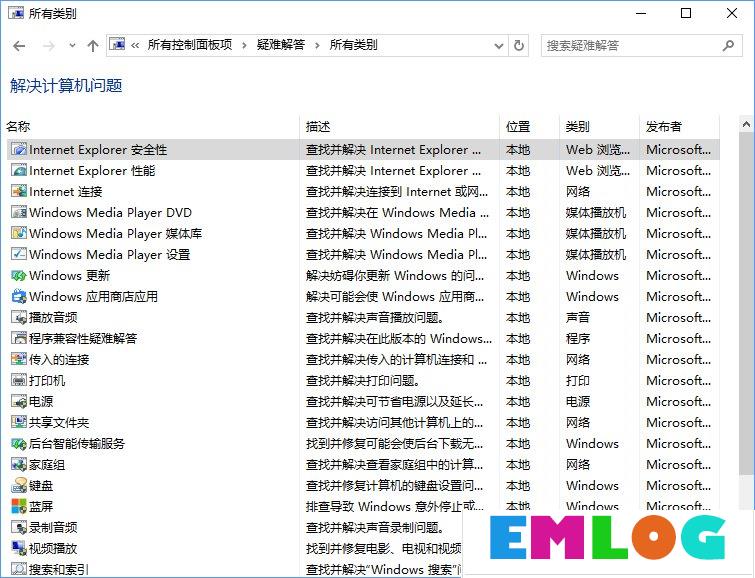This screenshot has width=755, height=578.
Task: Click description '查找并解决声音录制问题。'
Action: 375,527
